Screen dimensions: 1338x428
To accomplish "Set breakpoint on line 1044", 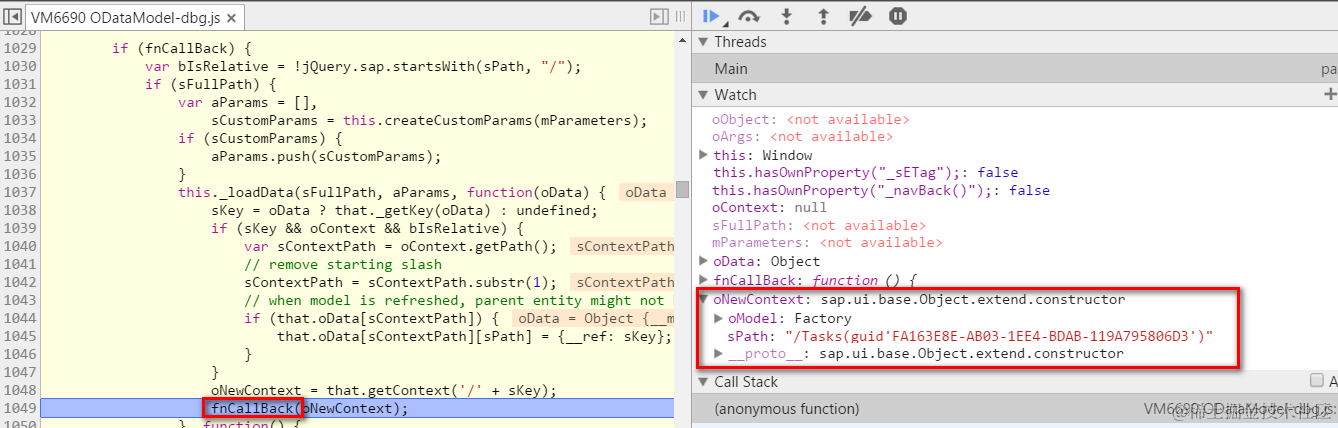I will tap(20, 318).
